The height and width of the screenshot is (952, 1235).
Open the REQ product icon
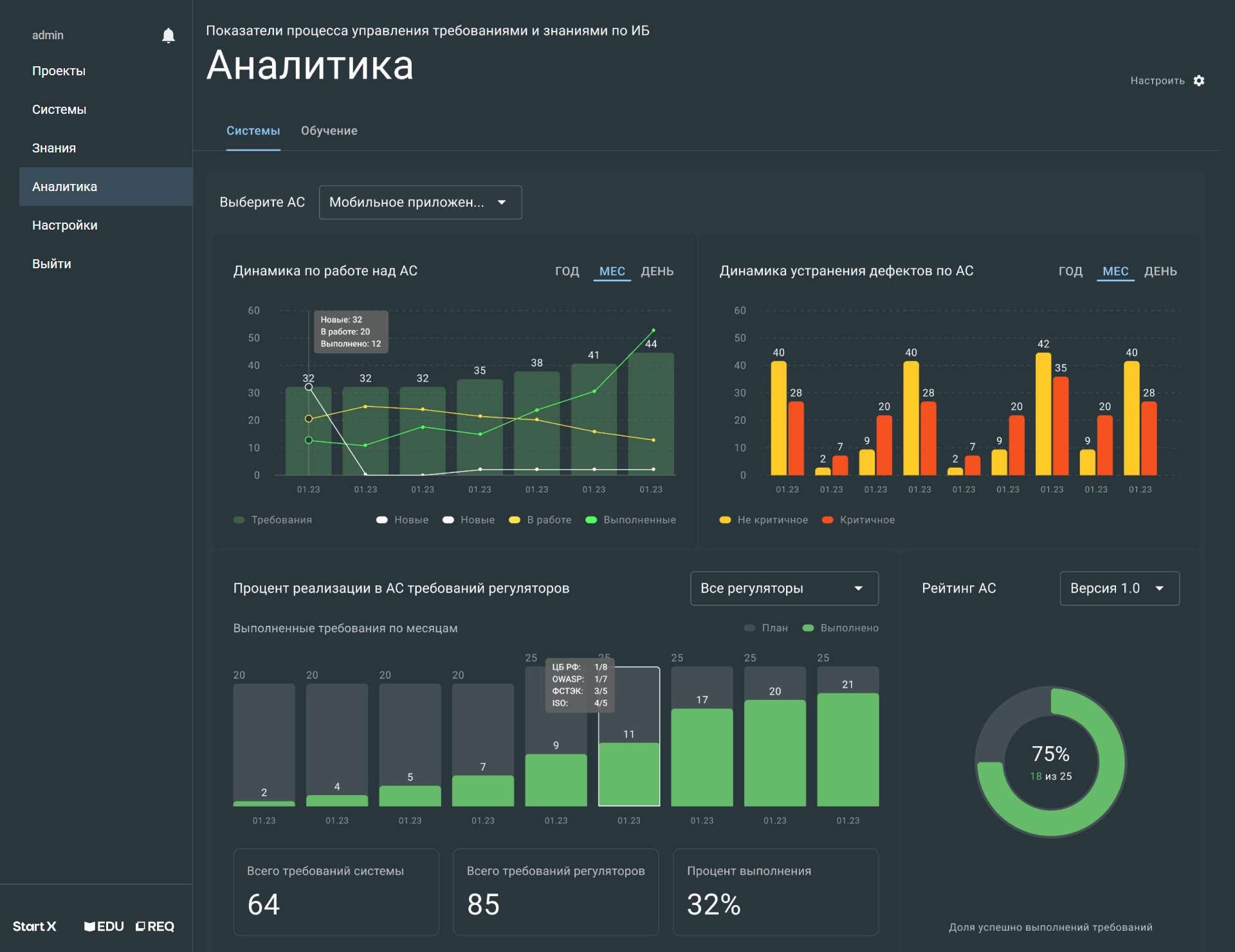point(155,926)
